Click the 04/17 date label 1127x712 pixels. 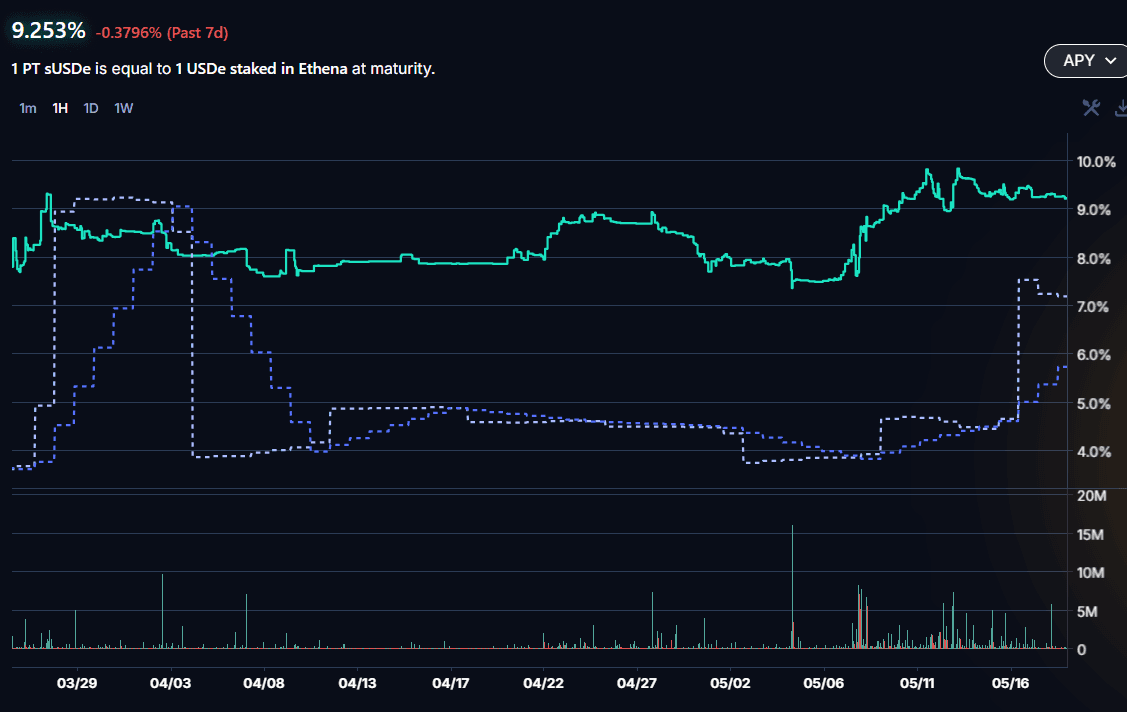[451, 683]
